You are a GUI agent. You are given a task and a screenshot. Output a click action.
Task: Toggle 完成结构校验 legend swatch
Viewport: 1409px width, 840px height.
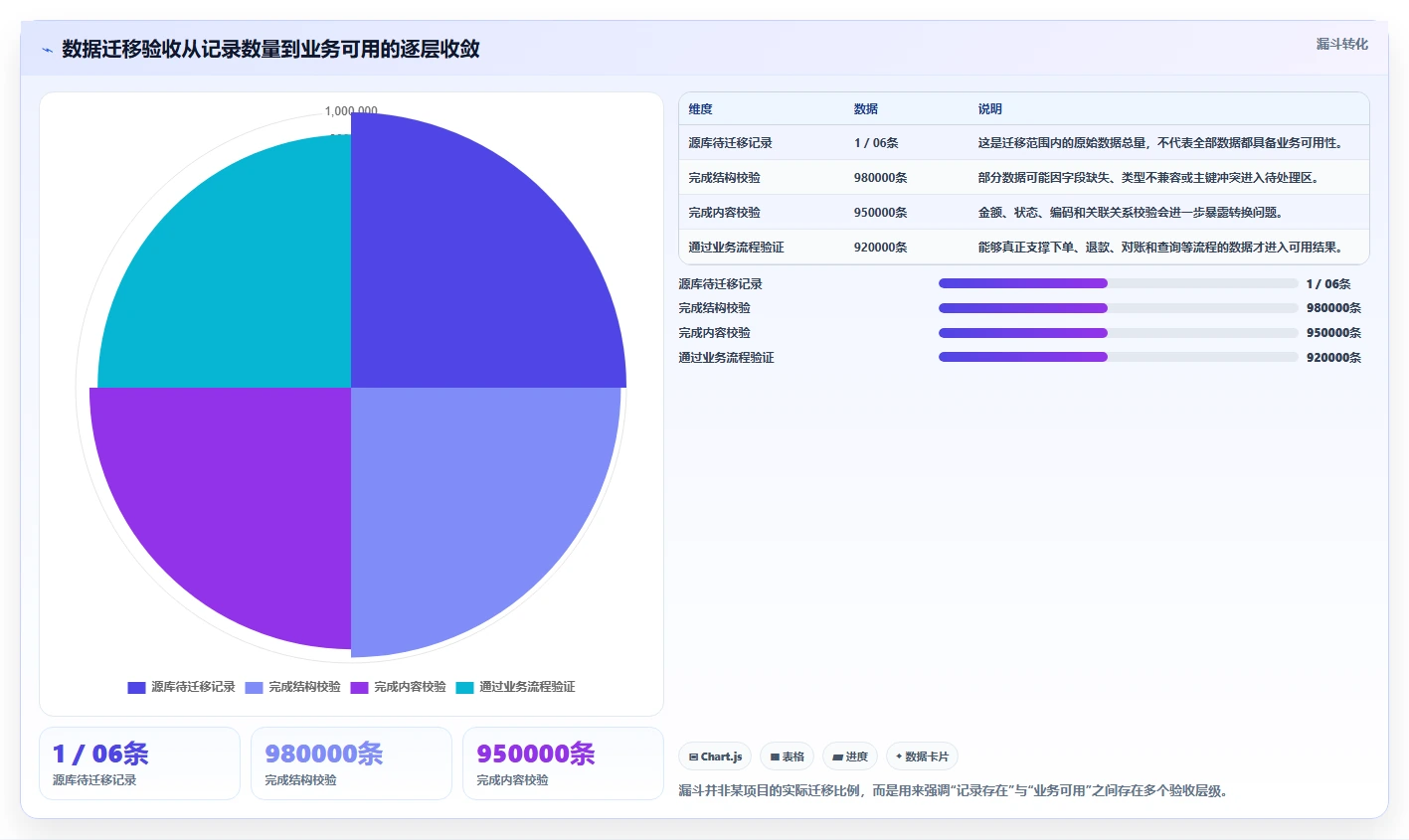coord(254,687)
